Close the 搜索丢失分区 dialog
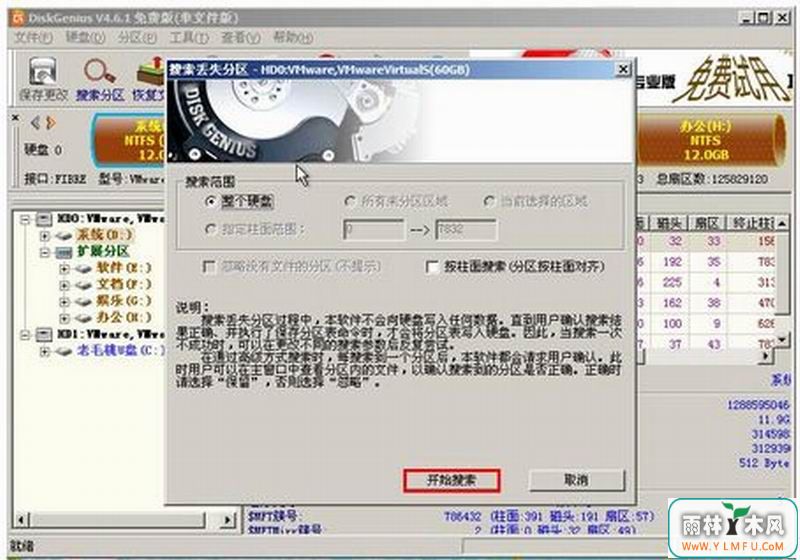The image size is (800, 560). click(623, 69)
